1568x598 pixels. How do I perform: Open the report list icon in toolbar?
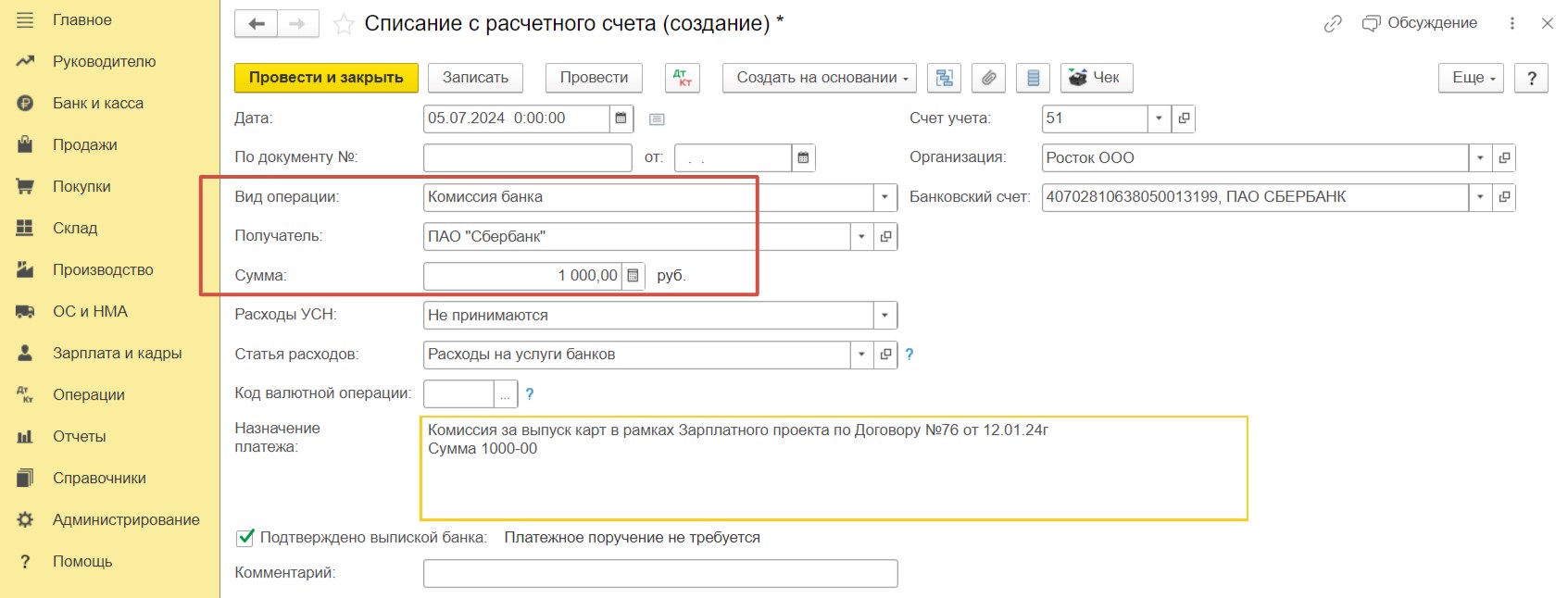(1033, 78)
